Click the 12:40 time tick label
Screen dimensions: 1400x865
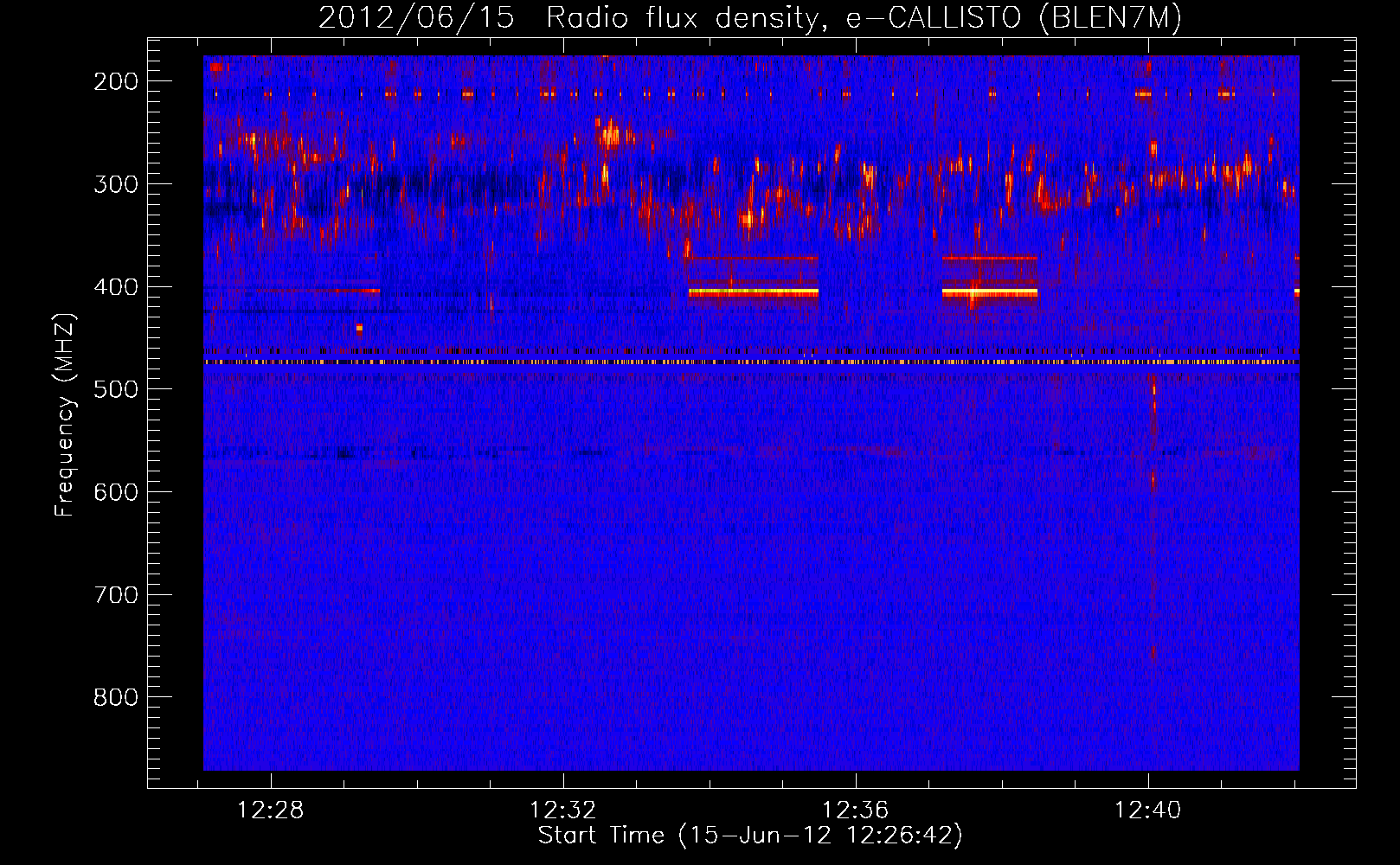click(1147, 811)
